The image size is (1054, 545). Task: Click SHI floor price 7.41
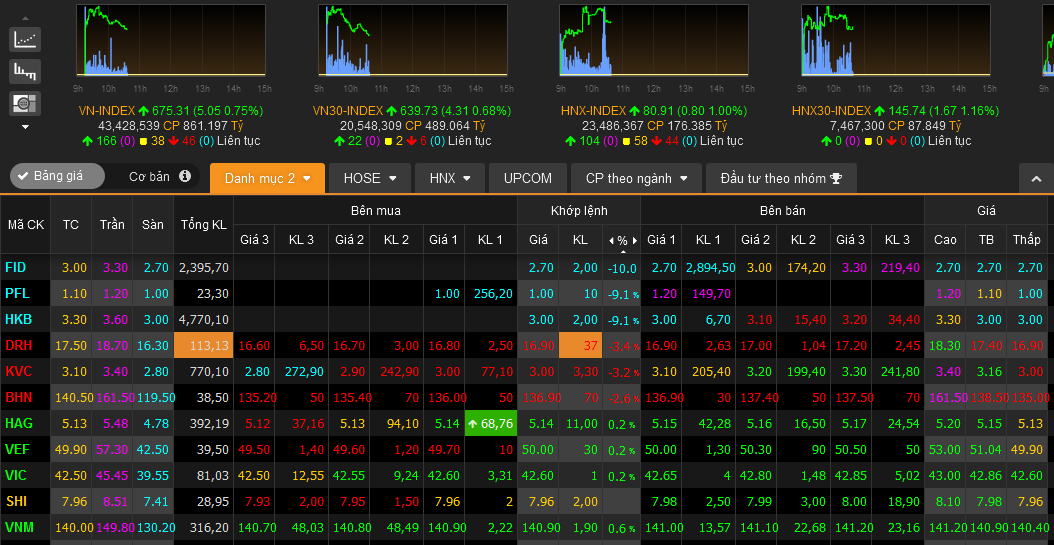155,501
